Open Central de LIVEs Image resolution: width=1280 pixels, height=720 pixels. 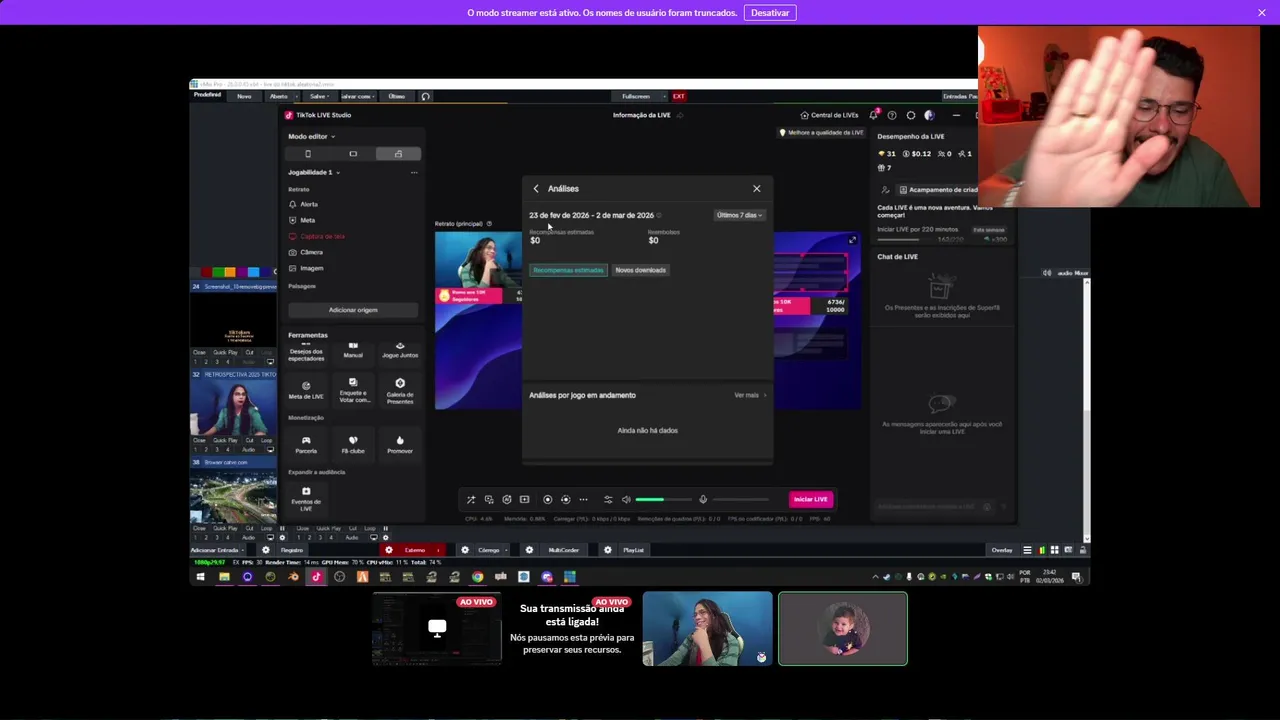(829, 115)
